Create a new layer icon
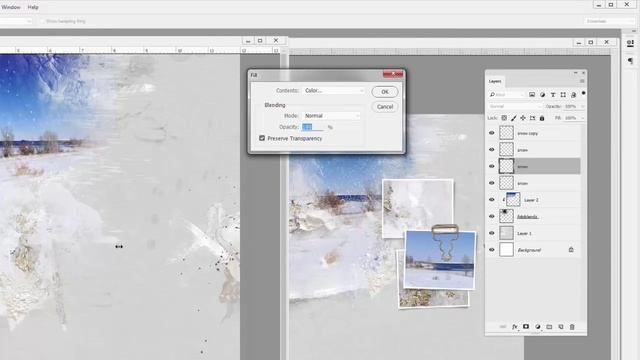The image size is (640, 360). [561, 327]
